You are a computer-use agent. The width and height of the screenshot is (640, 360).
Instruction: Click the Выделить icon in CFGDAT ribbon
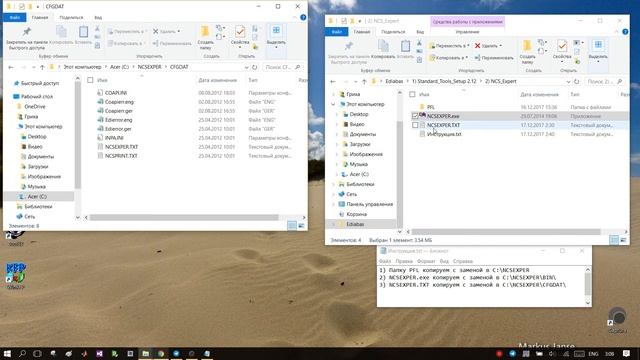coord(276,31)
